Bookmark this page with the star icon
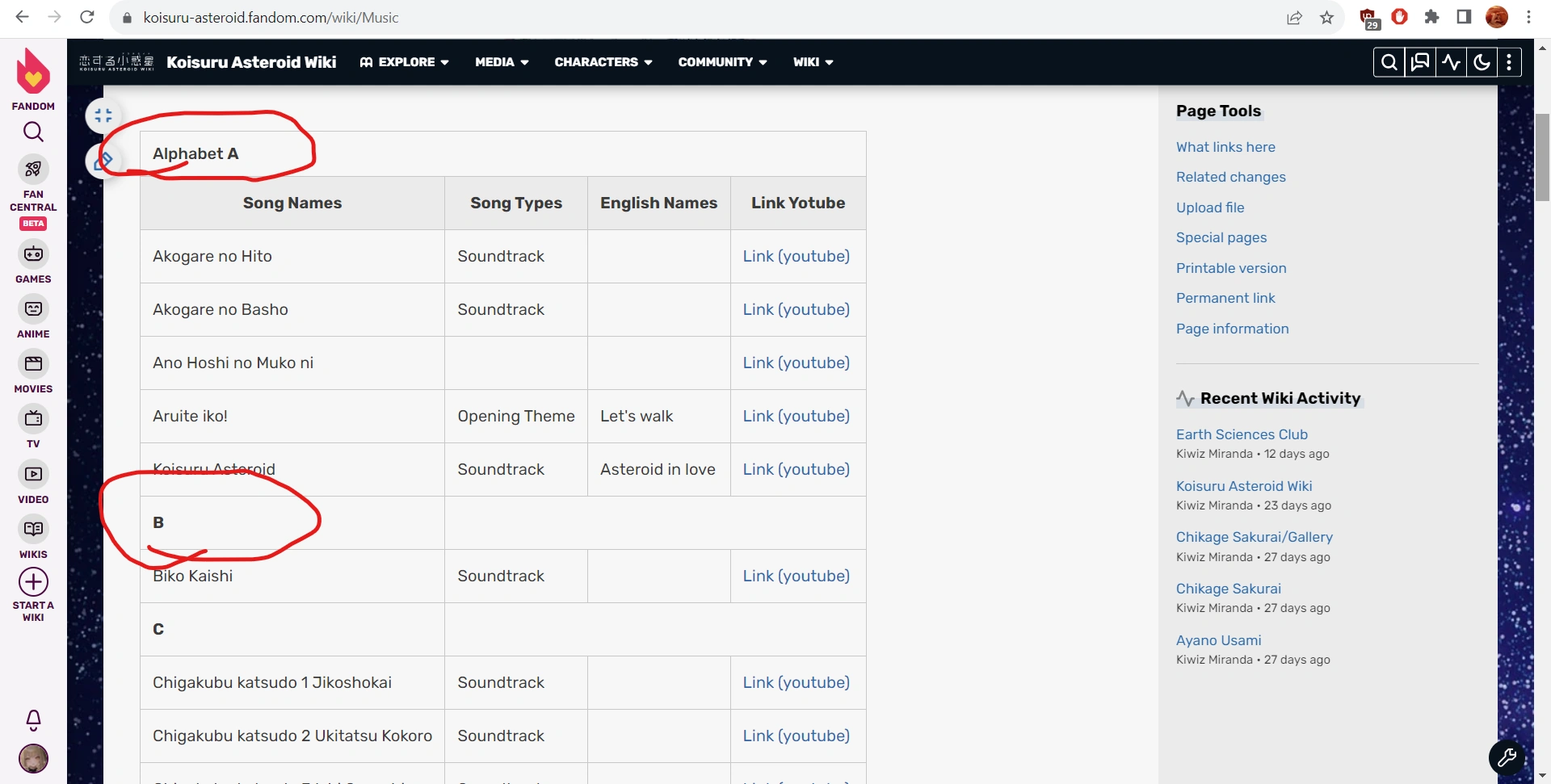Image resolution: width=1551 pixels, height=784 pixels. click(1326, 18)
